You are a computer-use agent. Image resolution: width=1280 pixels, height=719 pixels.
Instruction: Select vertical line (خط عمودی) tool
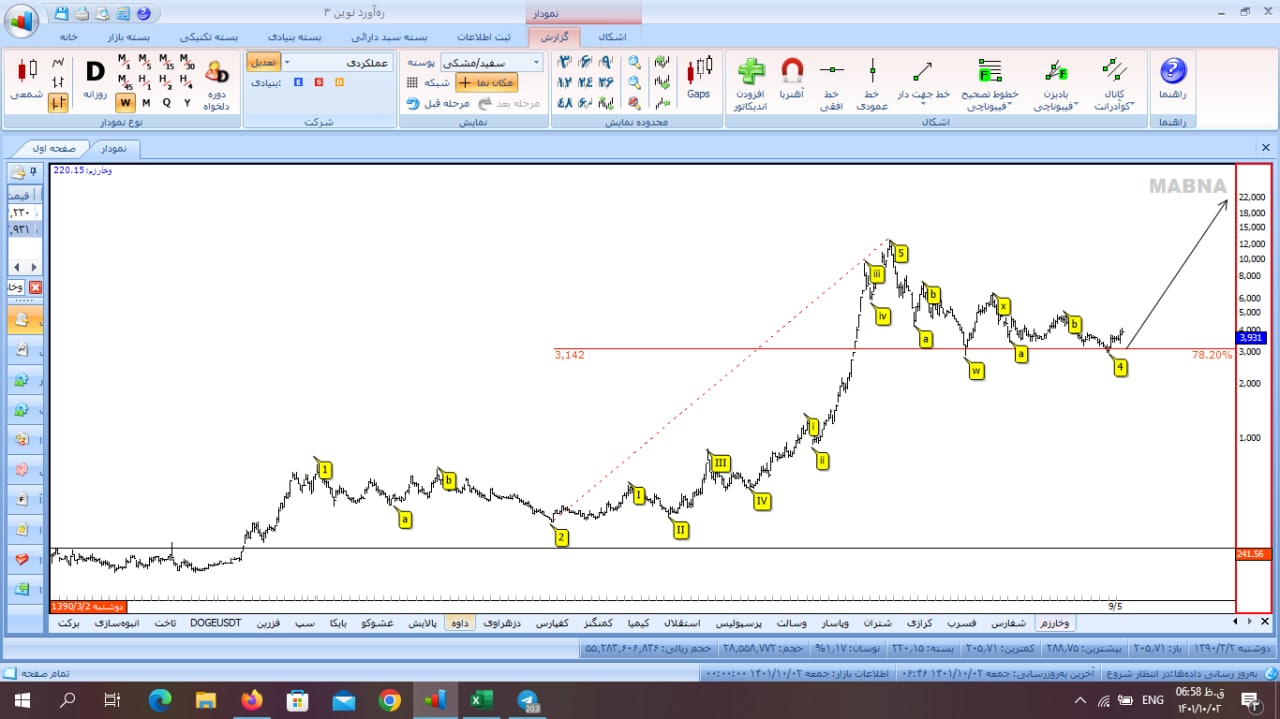pyautogui.click(x=872, y=84)
